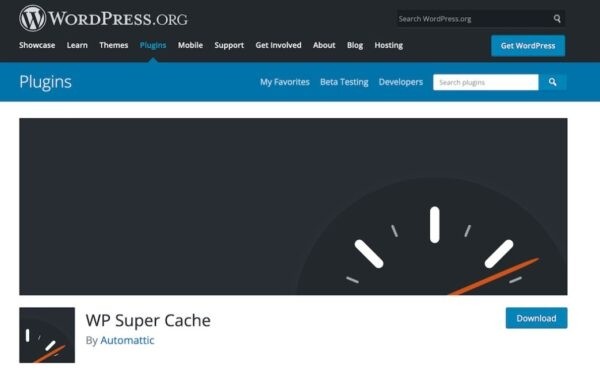Open the Beta Testing link
The height and width of the screenshot is (370, 600).
pos(344,82)
